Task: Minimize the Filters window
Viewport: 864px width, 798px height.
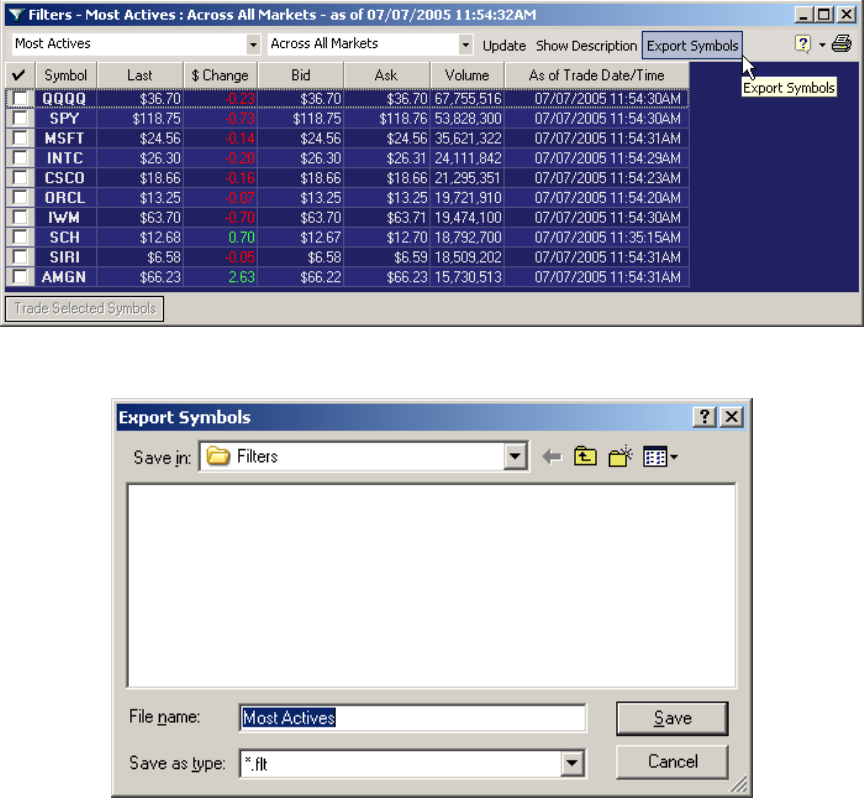Action: (803, 14)
